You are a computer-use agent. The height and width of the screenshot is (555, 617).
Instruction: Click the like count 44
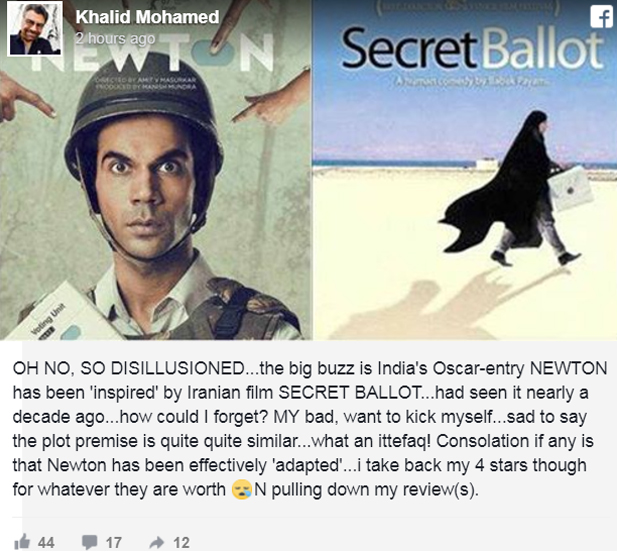tap(46, 543)
